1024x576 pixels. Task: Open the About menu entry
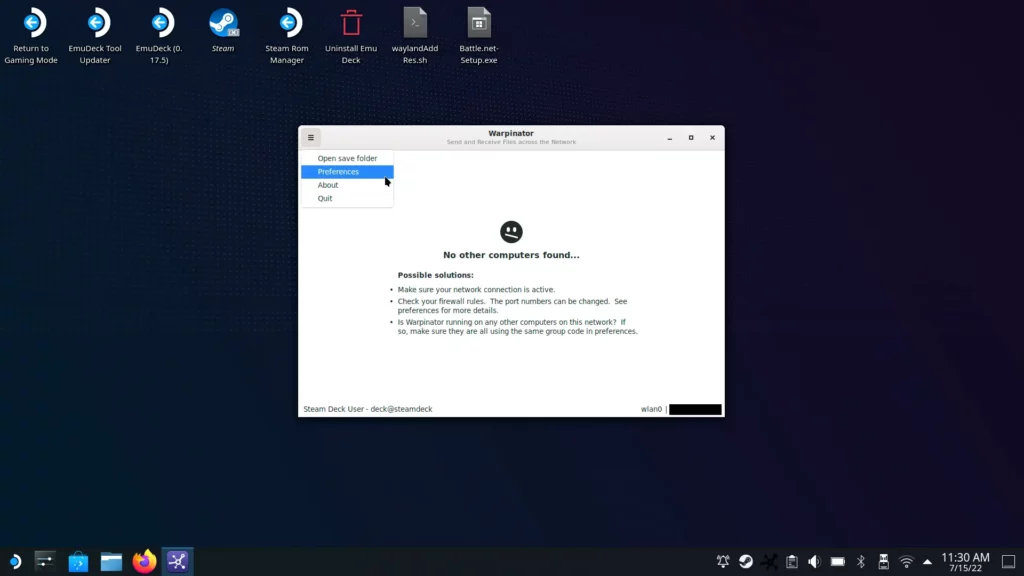[x=347, y=185]
